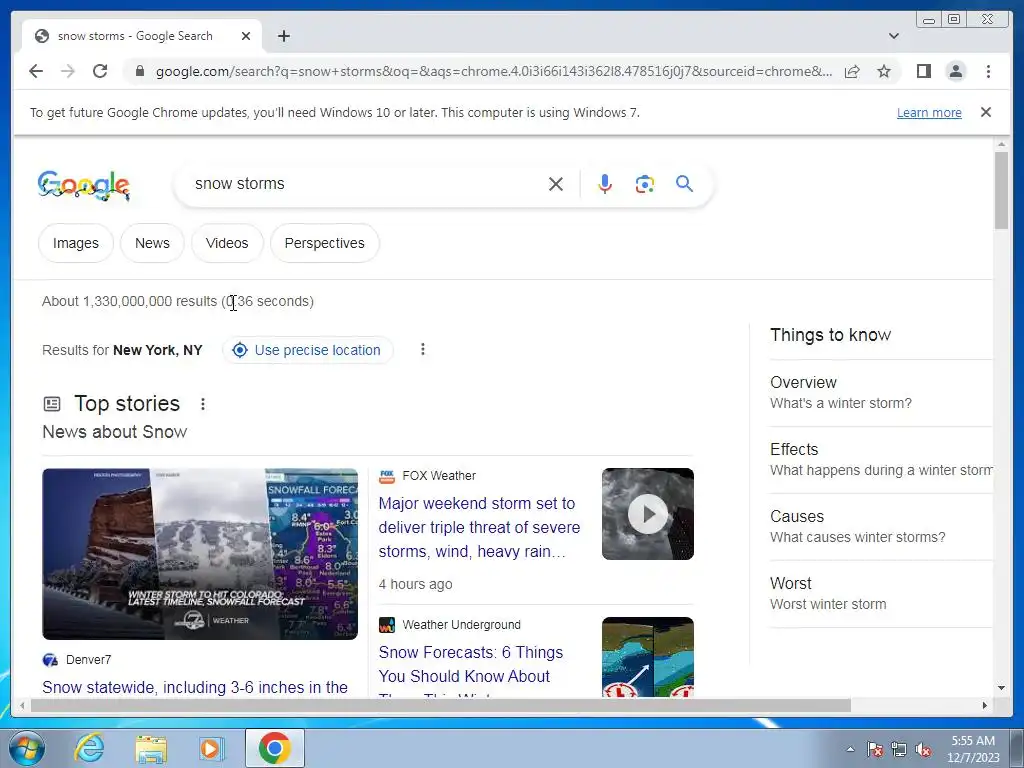Viewport: 1024px width, 768px height.
Task: Open the Windows Start menu
Action: tap(27, 748)
